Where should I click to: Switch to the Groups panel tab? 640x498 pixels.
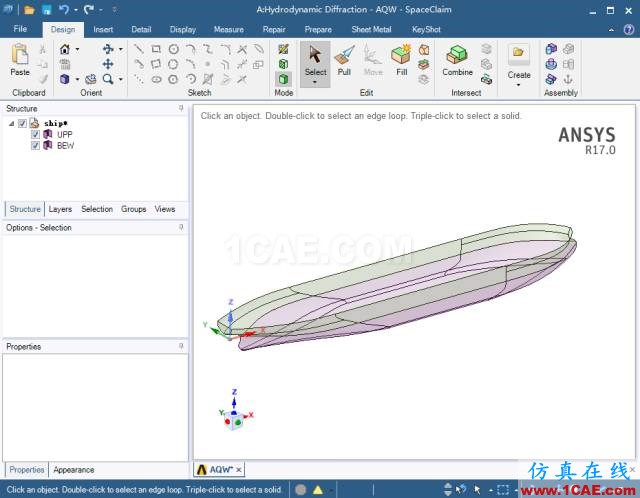click(x=133, y=209)
